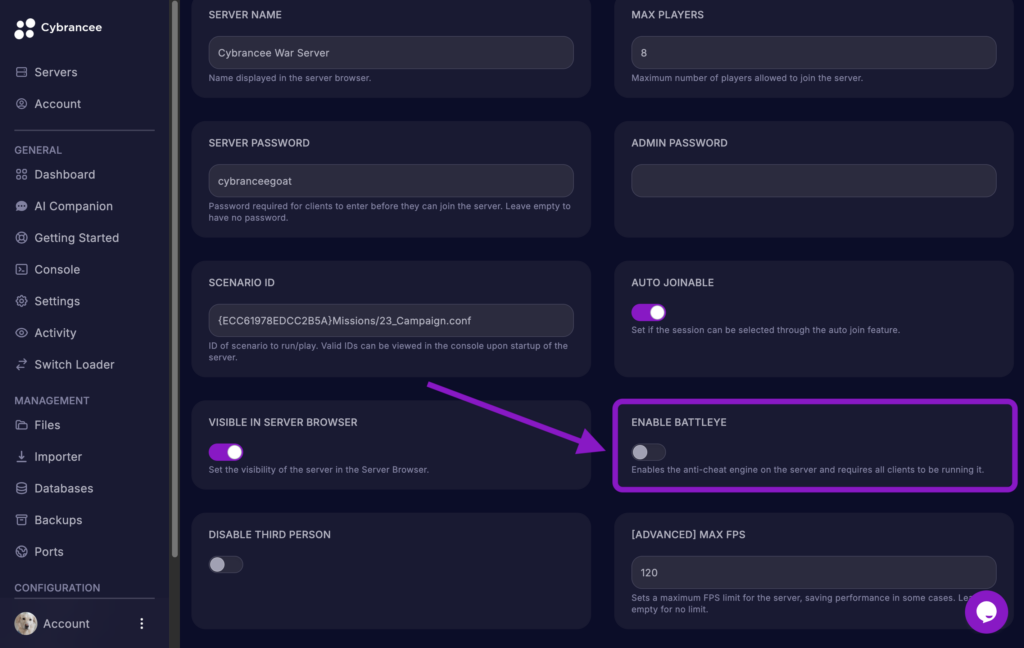
Task: Click the 'CONFIGURATION' section label
Action: click(57, 588)
